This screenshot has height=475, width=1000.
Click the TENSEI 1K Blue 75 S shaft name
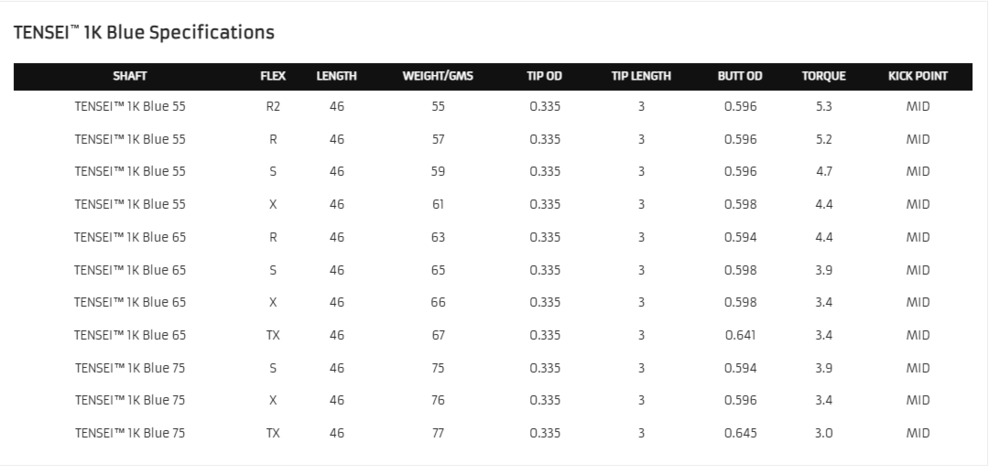click(130, 369)
